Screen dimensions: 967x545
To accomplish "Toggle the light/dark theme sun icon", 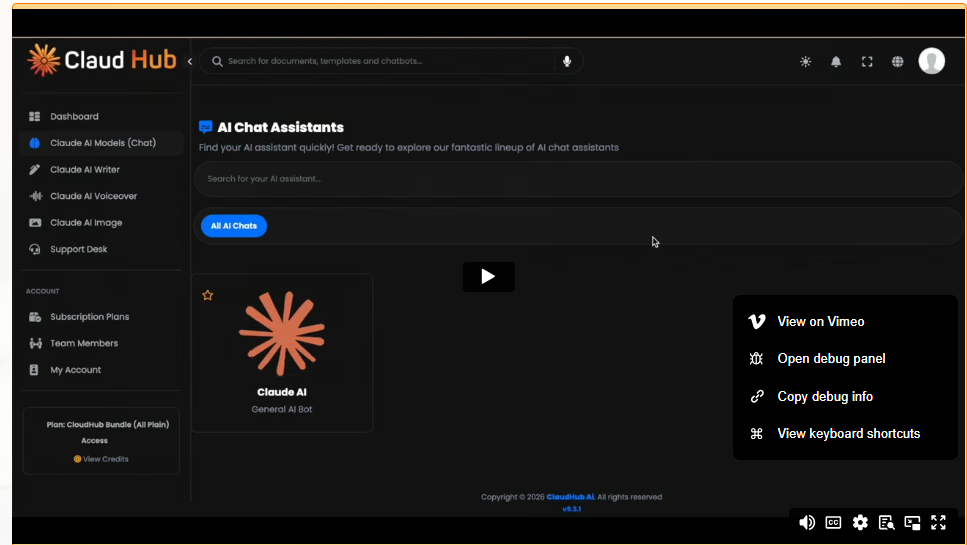I will point(805,62).
